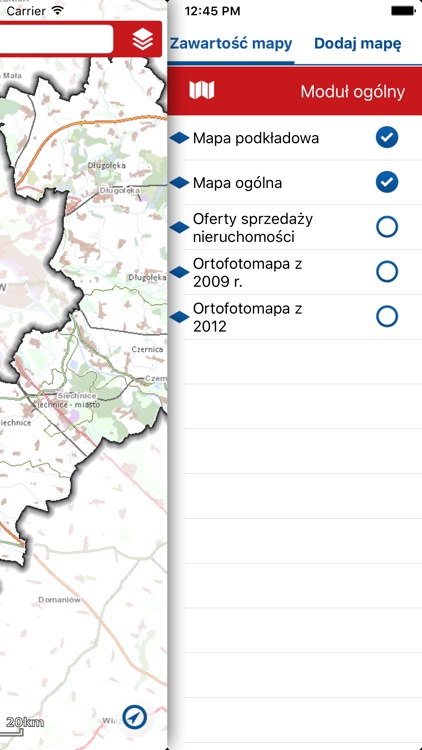The height and width of the screenshot is (750, 422).
Task: Uncheck the Mapa podkładowa layer
Action: click(x=387, y=138)
